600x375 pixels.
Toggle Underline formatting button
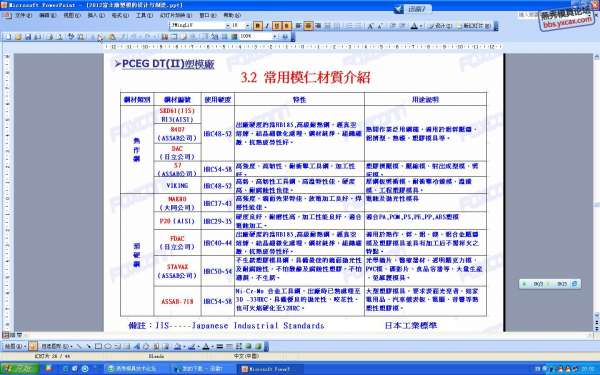coord(277,26)
